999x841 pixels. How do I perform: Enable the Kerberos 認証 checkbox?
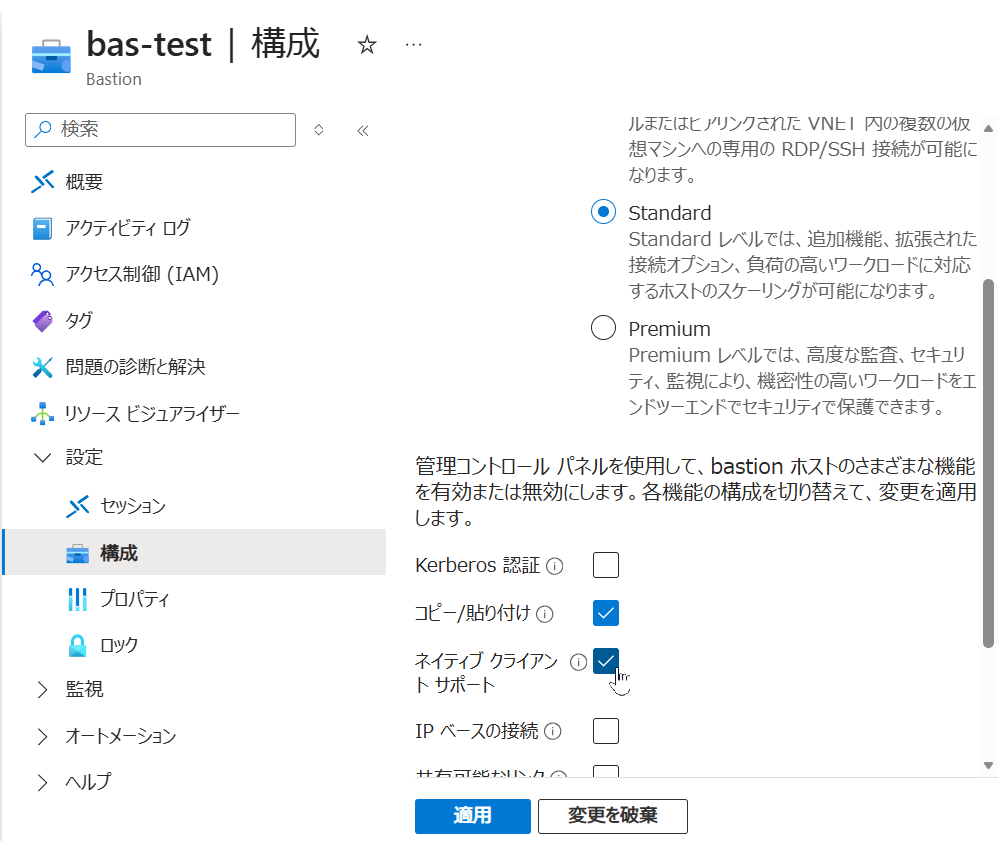point(606,565)
